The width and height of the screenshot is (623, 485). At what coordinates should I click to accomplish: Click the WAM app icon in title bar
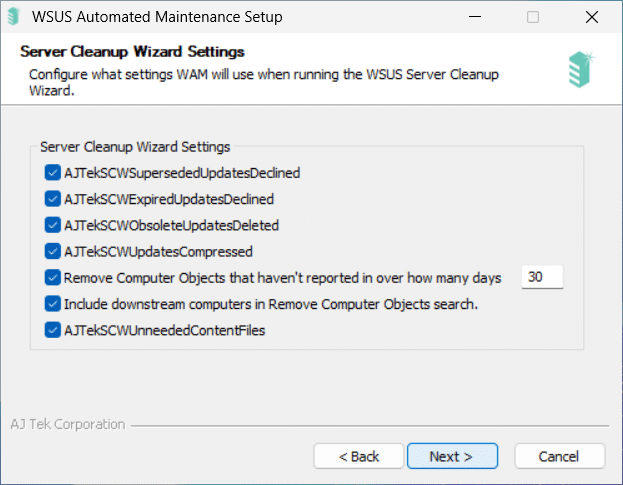click(14, 17)
